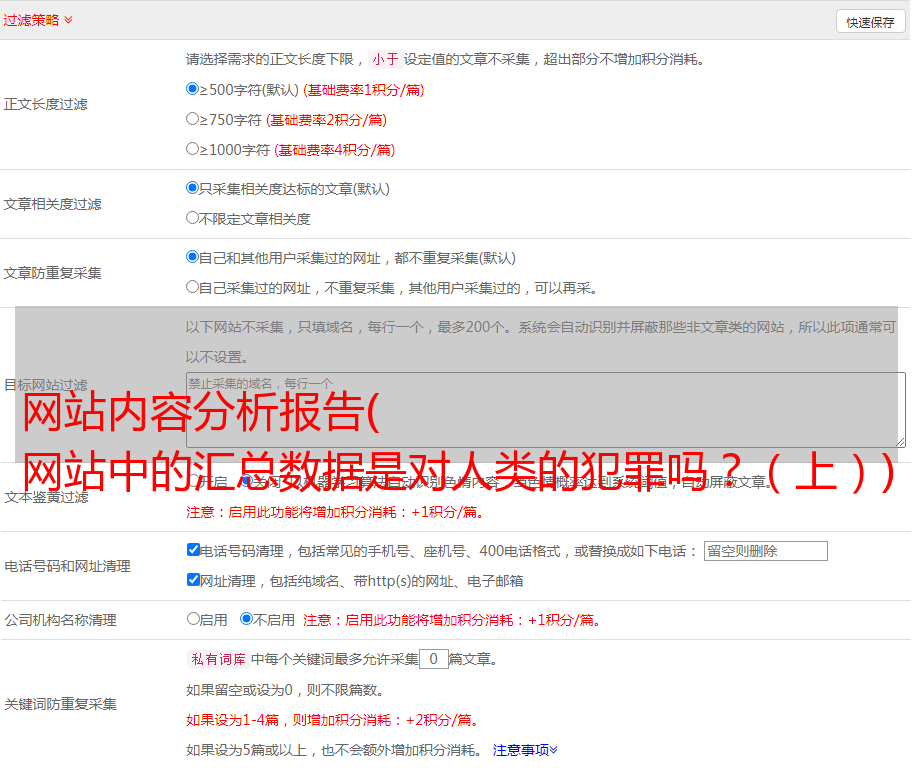The image size is (912, 768).
Task: Toggle 电话号码清理 checkbox
Action: [193, 549]
